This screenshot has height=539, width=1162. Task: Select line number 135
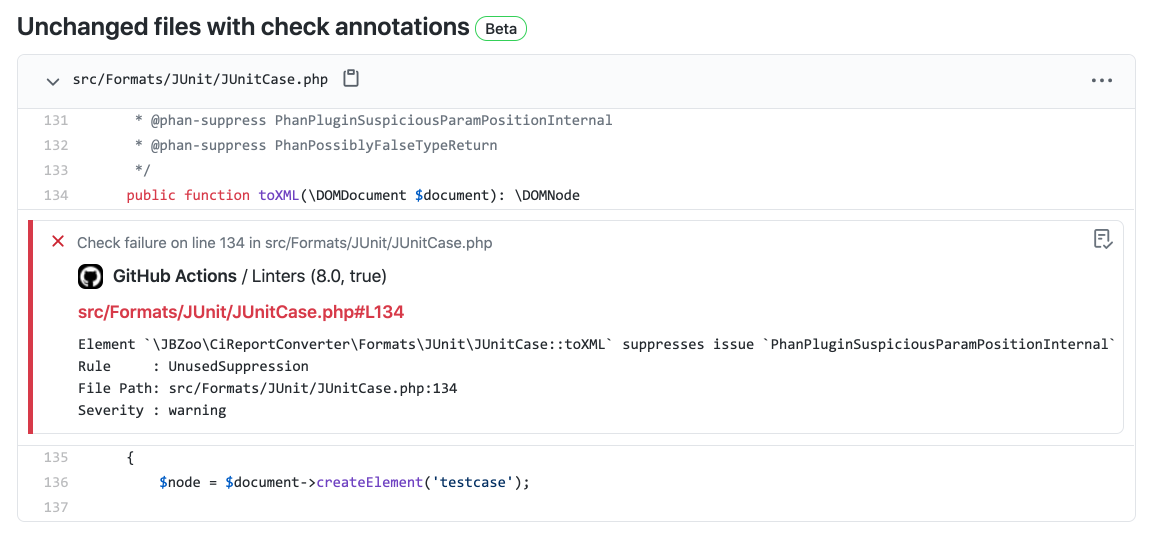56,457
